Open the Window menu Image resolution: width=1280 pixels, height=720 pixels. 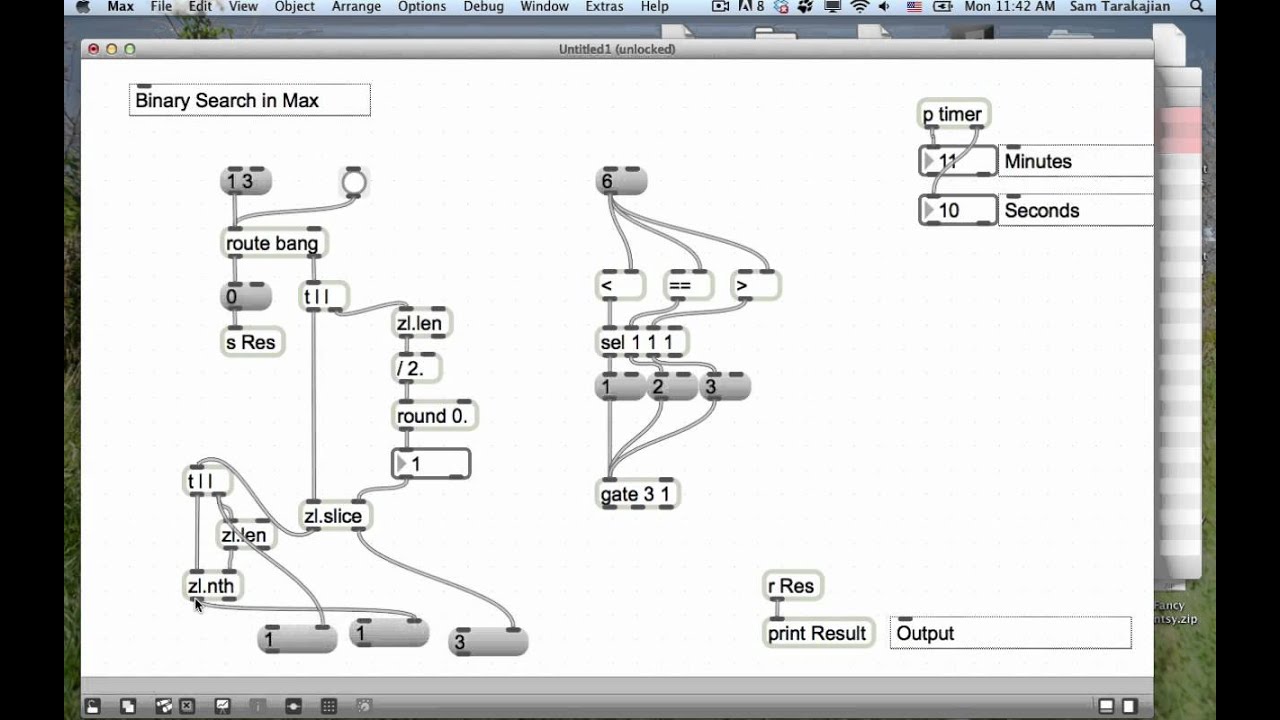pyautogui.click(x=544, y=7)
